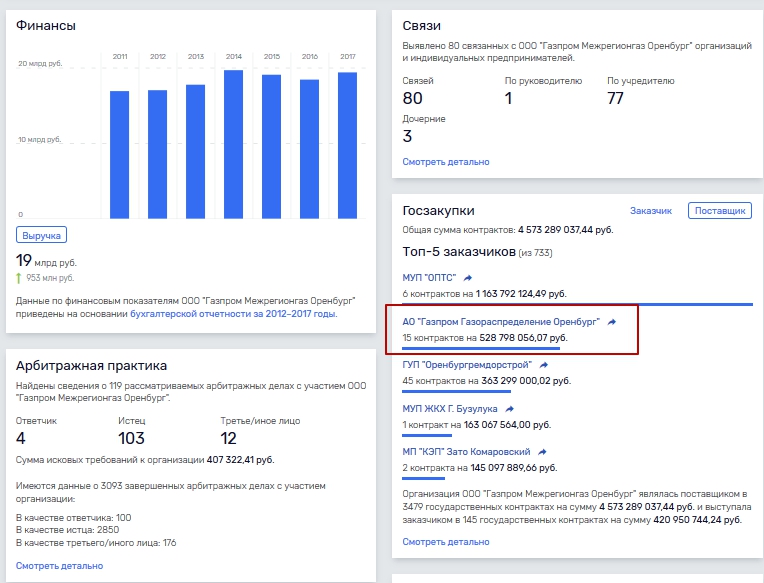
Task: Click the bar under 45 контрактов на 363 299 000,02
Action: pos(457,391)
